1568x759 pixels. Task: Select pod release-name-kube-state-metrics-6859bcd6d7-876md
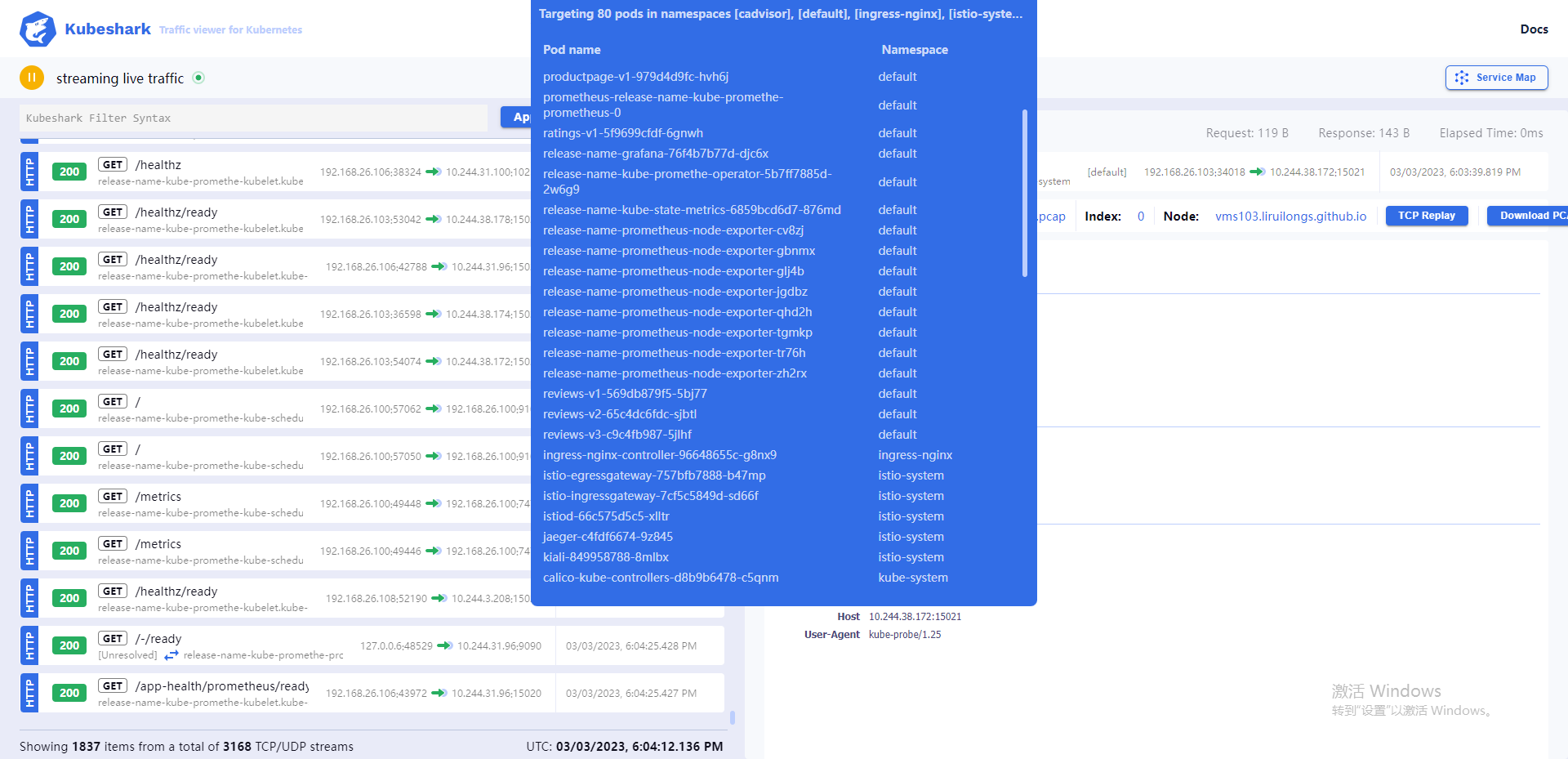click(x=692, y=210)
